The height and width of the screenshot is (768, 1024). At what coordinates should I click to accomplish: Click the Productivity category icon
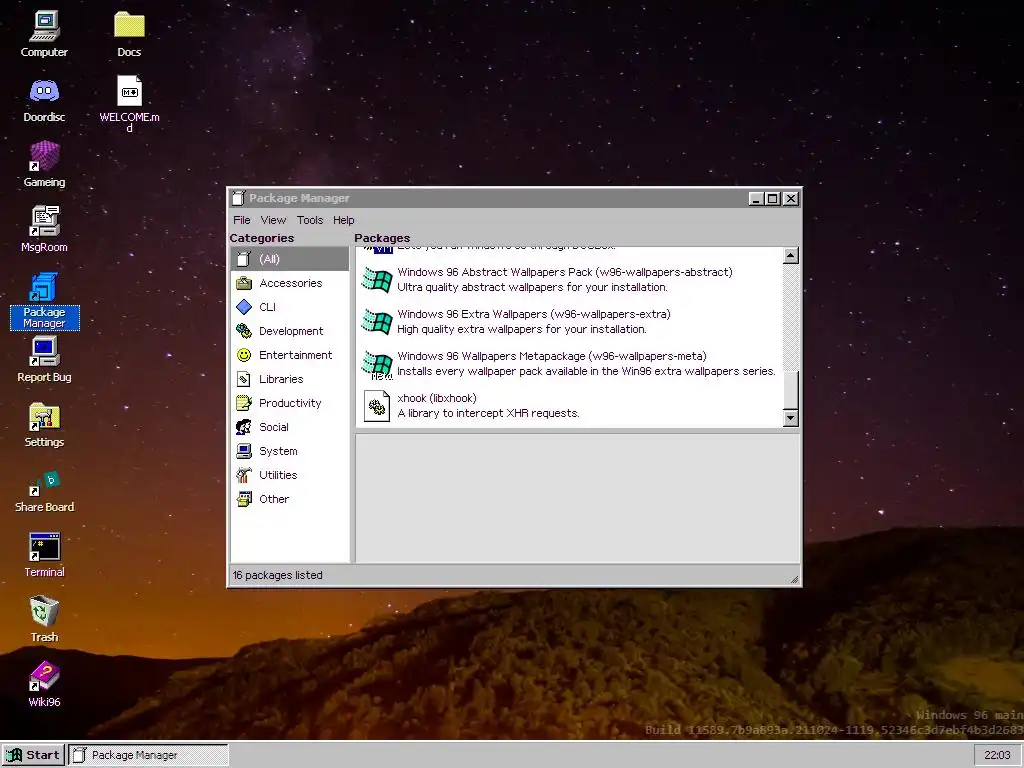tap(244, 403)
